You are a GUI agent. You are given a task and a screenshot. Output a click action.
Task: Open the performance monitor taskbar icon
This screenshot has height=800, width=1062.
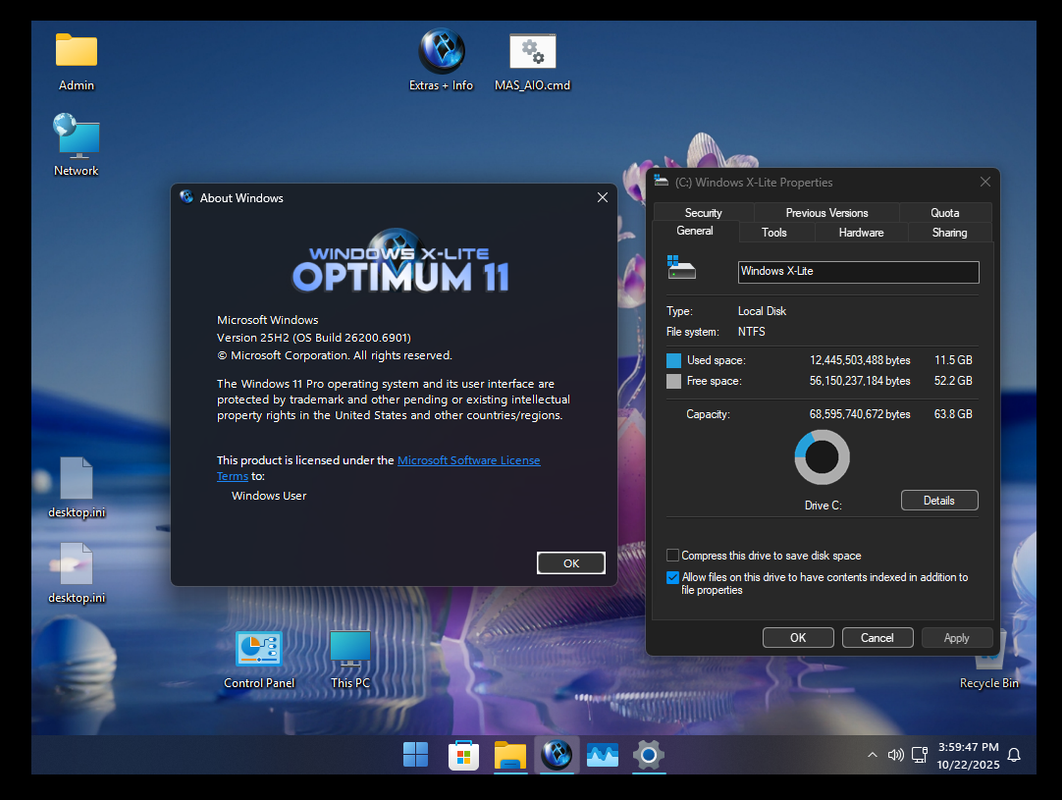point(602,755)
